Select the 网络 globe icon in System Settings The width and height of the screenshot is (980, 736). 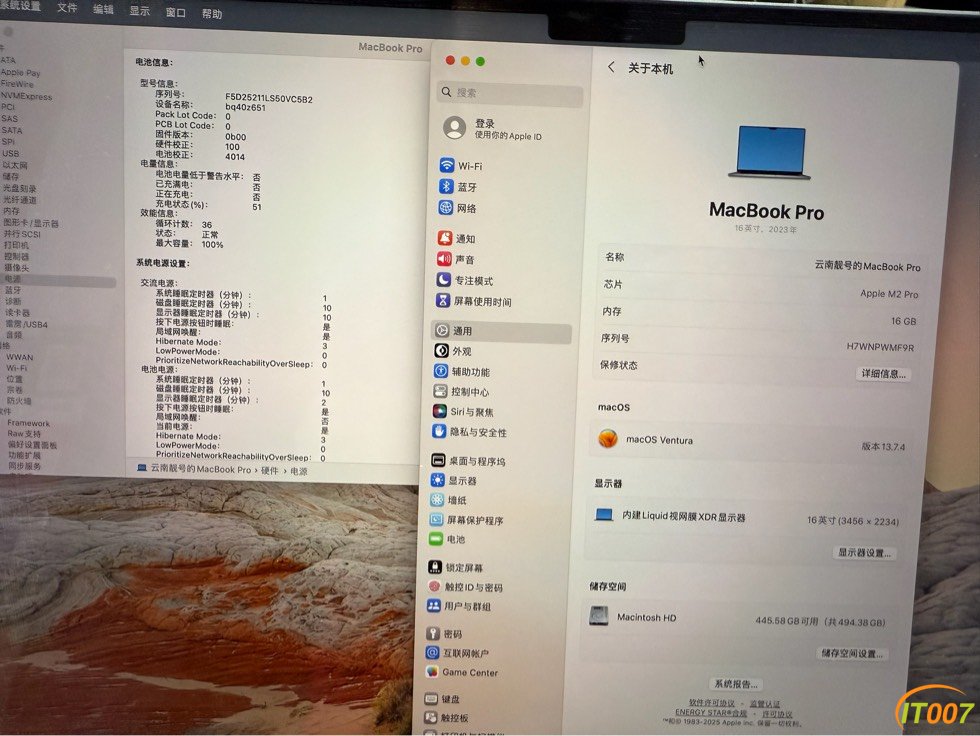pyautogui.click(x=446, y=207)
